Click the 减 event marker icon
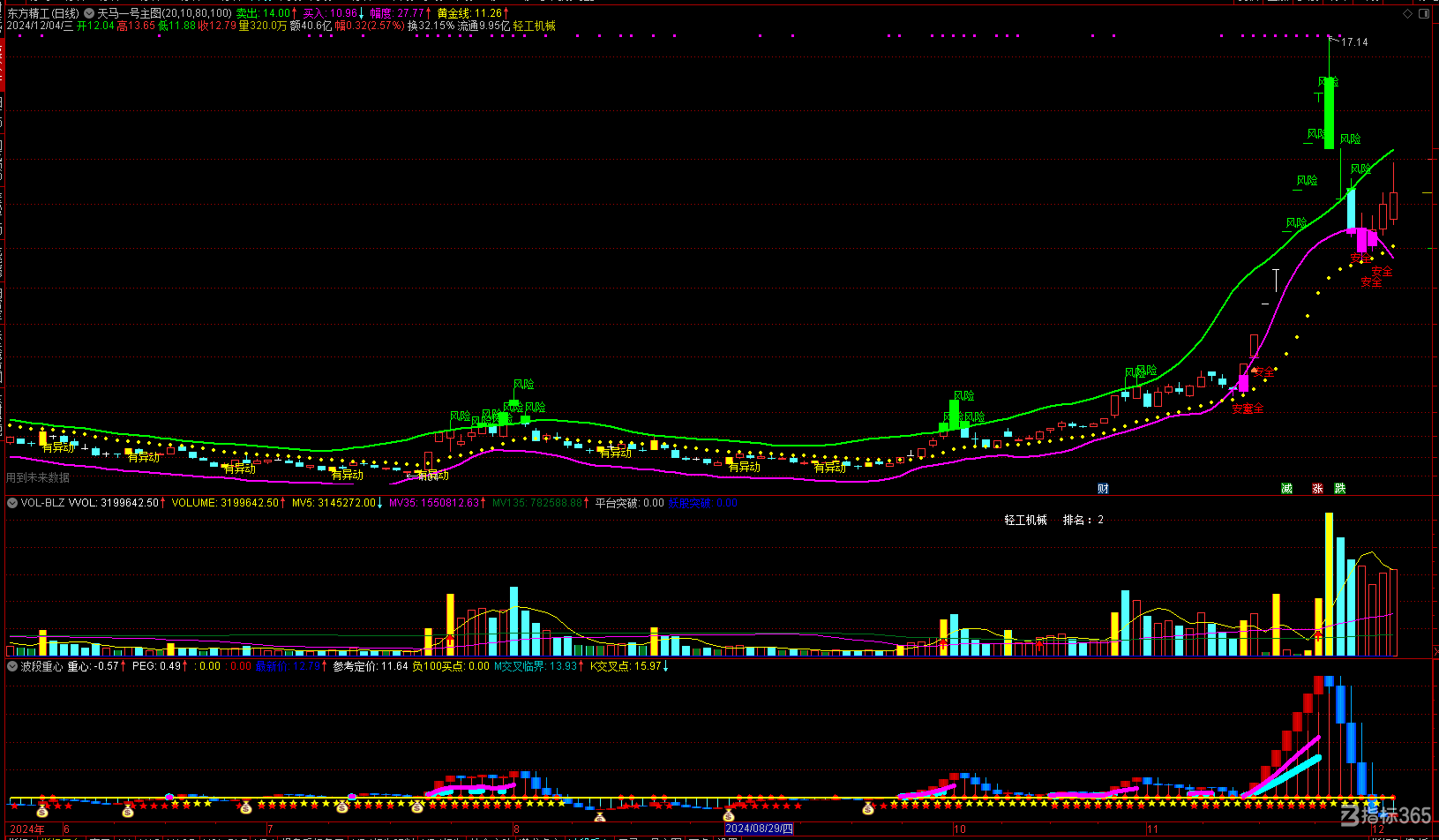1439x840 pixels. tap(1287, 488)
